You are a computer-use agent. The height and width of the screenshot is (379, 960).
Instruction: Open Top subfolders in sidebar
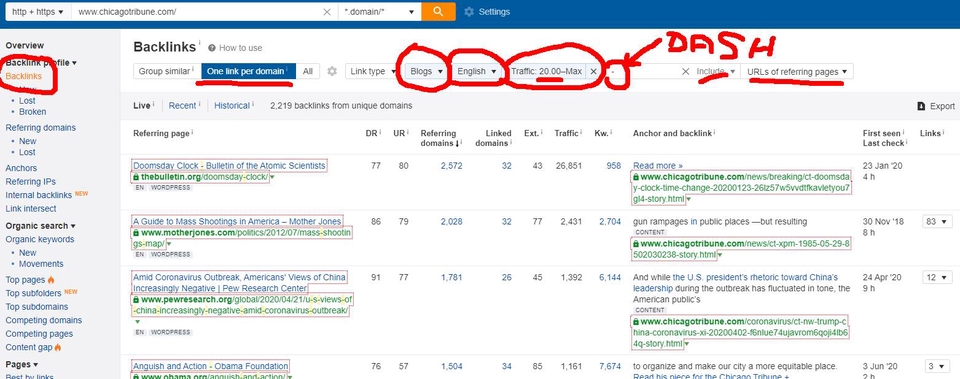click(x=34, y=293)
